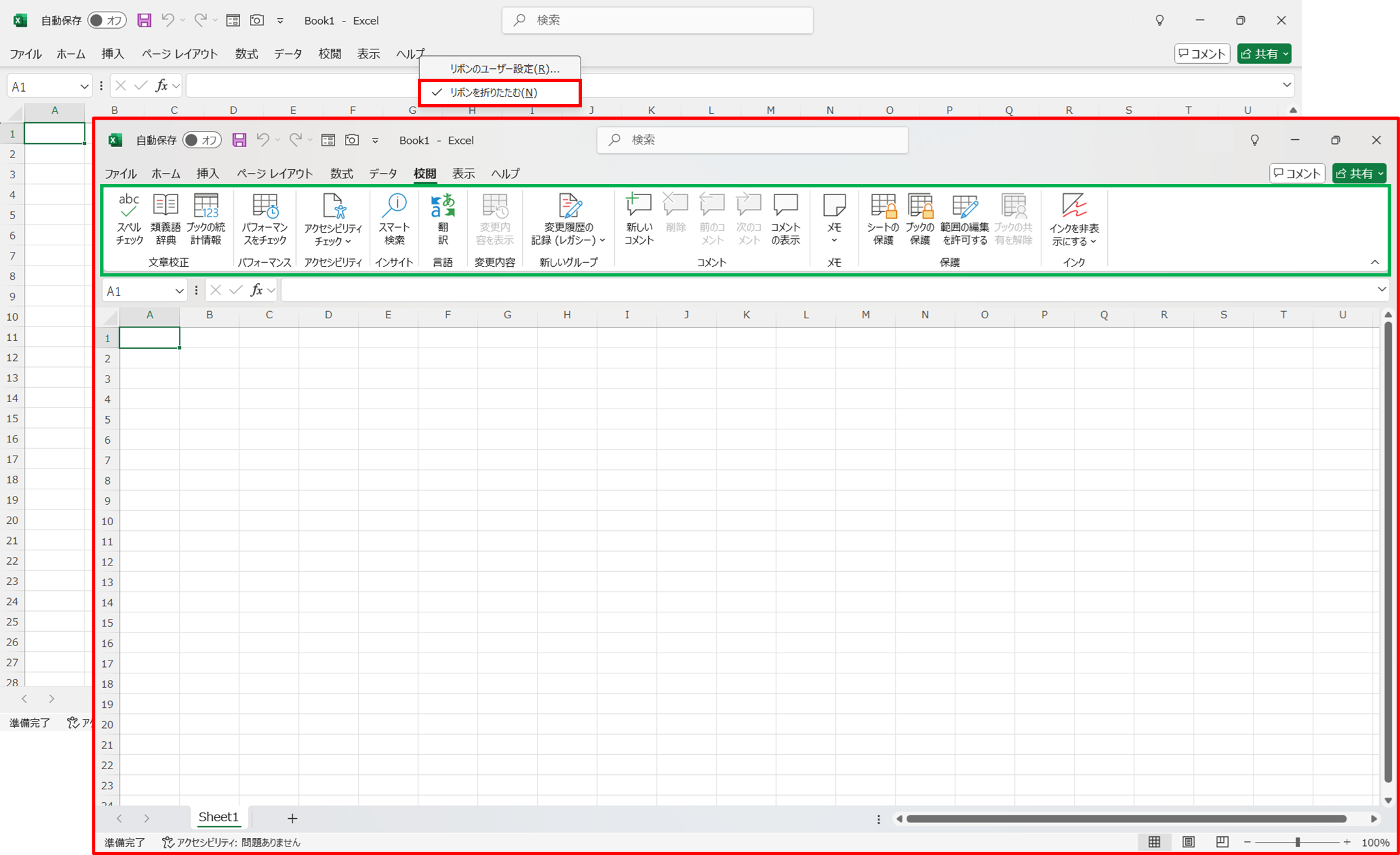
Task: Open リボンのユーザー設定(R)... menu item
Action: tap(500, 68)
